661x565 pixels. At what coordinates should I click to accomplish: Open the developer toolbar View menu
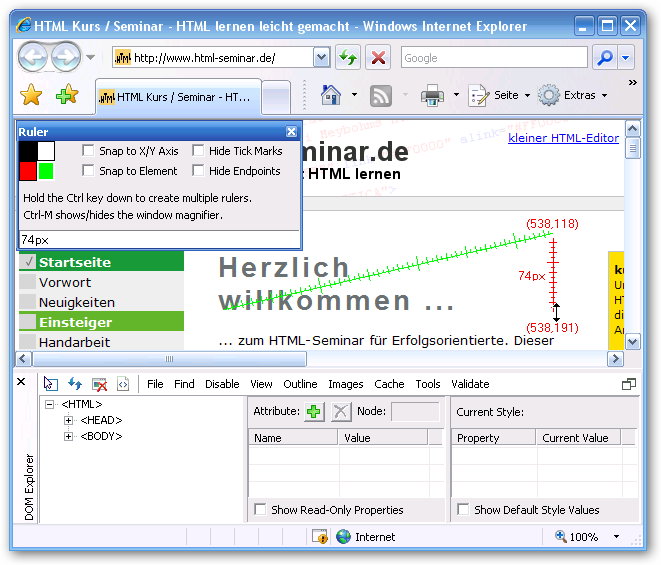tap(261, 384)
